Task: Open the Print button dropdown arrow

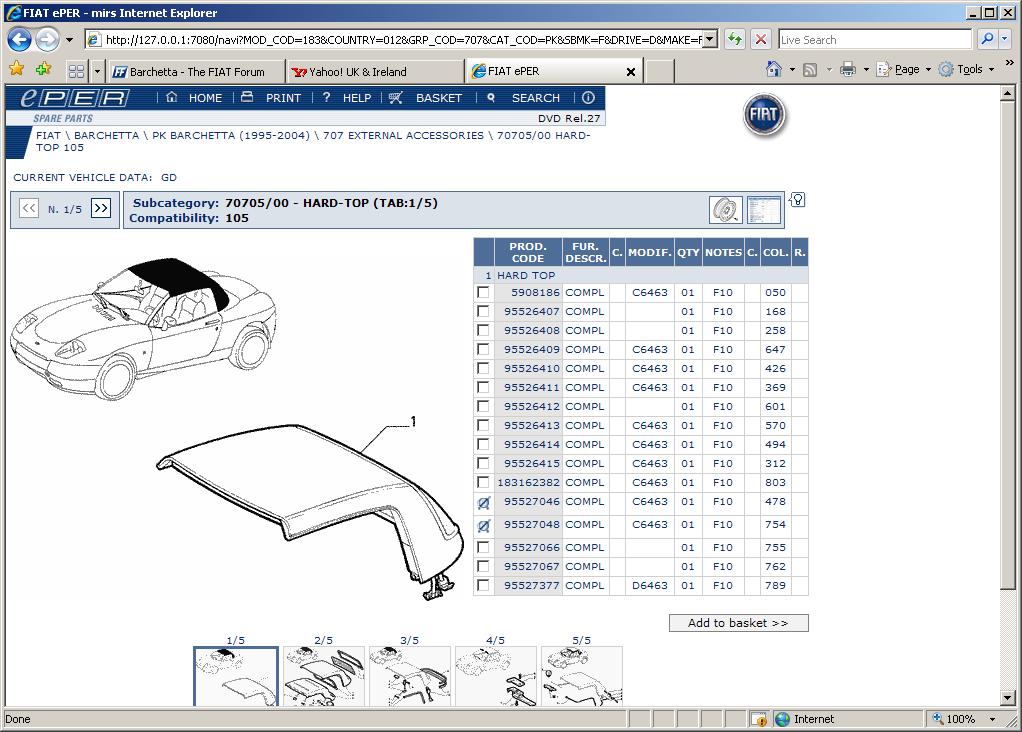Action: (x=866, y=69)
